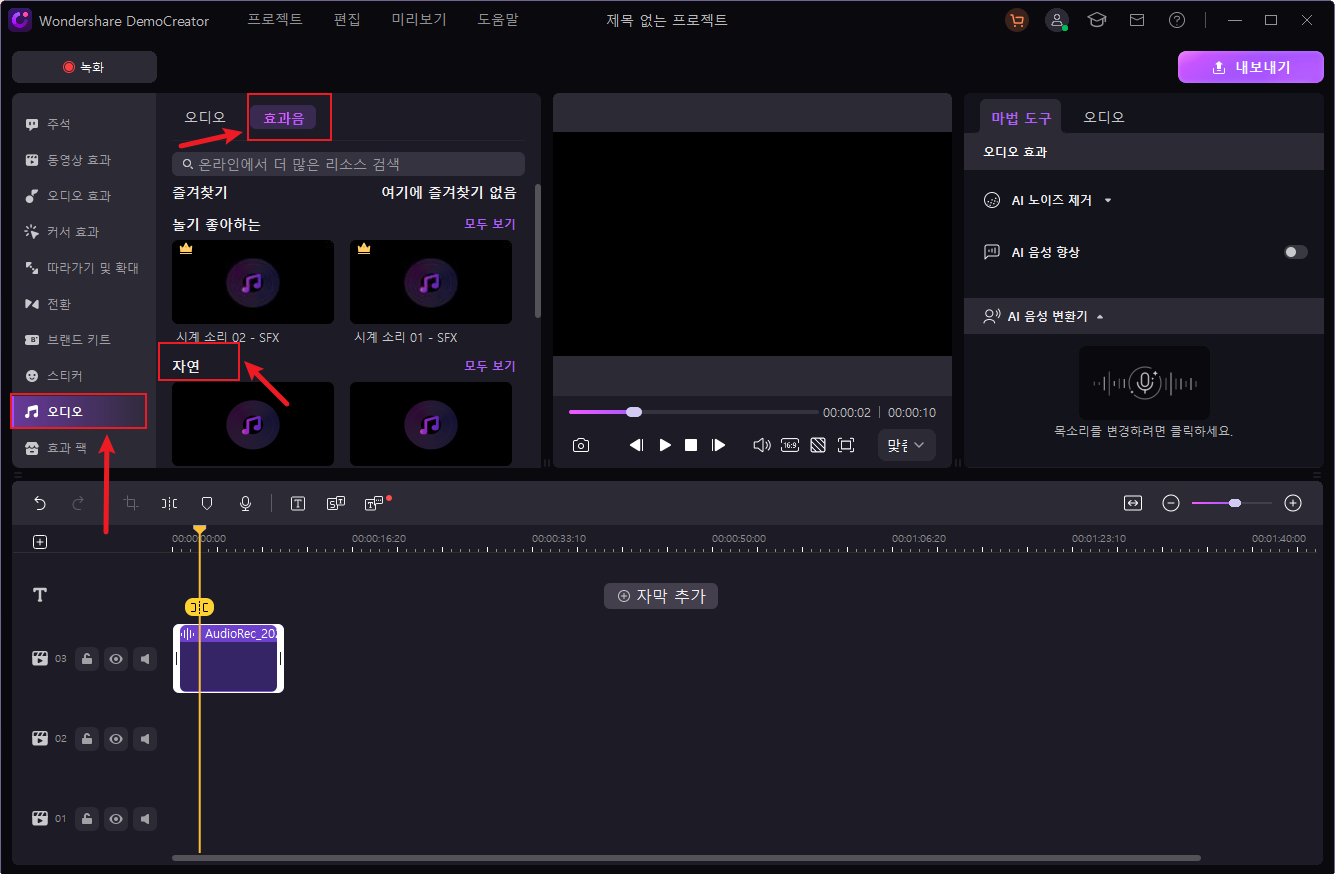Click the help question mark icon
This screenshot has height=874, width=1335.
click(x=1177, y=20)
